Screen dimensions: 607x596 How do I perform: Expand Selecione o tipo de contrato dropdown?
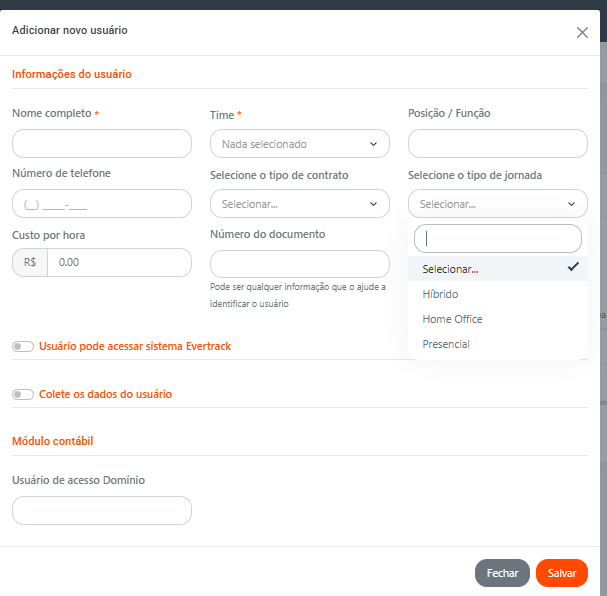(x=299, y=204)
